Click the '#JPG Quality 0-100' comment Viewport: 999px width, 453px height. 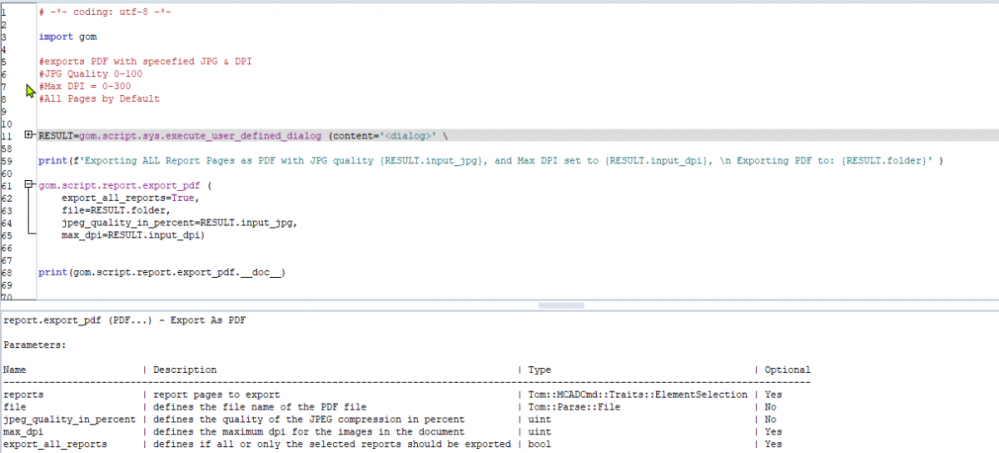[x=90, y=74]
